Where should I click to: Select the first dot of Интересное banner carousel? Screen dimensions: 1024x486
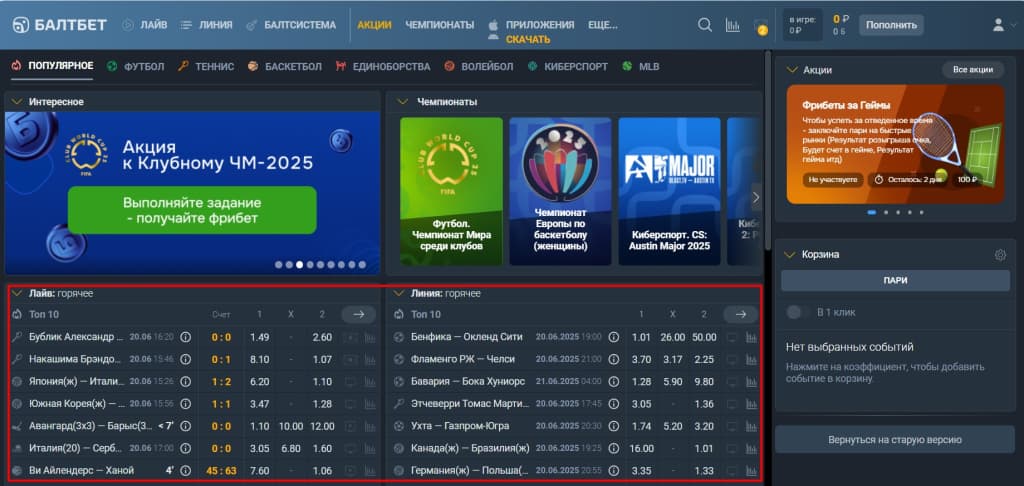pyautogui.click(x=279, y=265)
